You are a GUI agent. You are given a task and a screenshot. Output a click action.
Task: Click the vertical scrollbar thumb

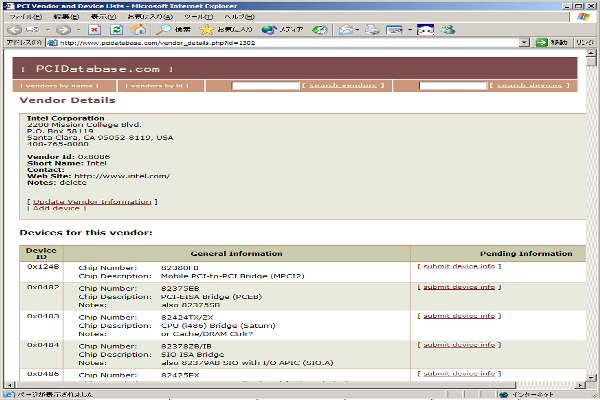click(591, 62)
